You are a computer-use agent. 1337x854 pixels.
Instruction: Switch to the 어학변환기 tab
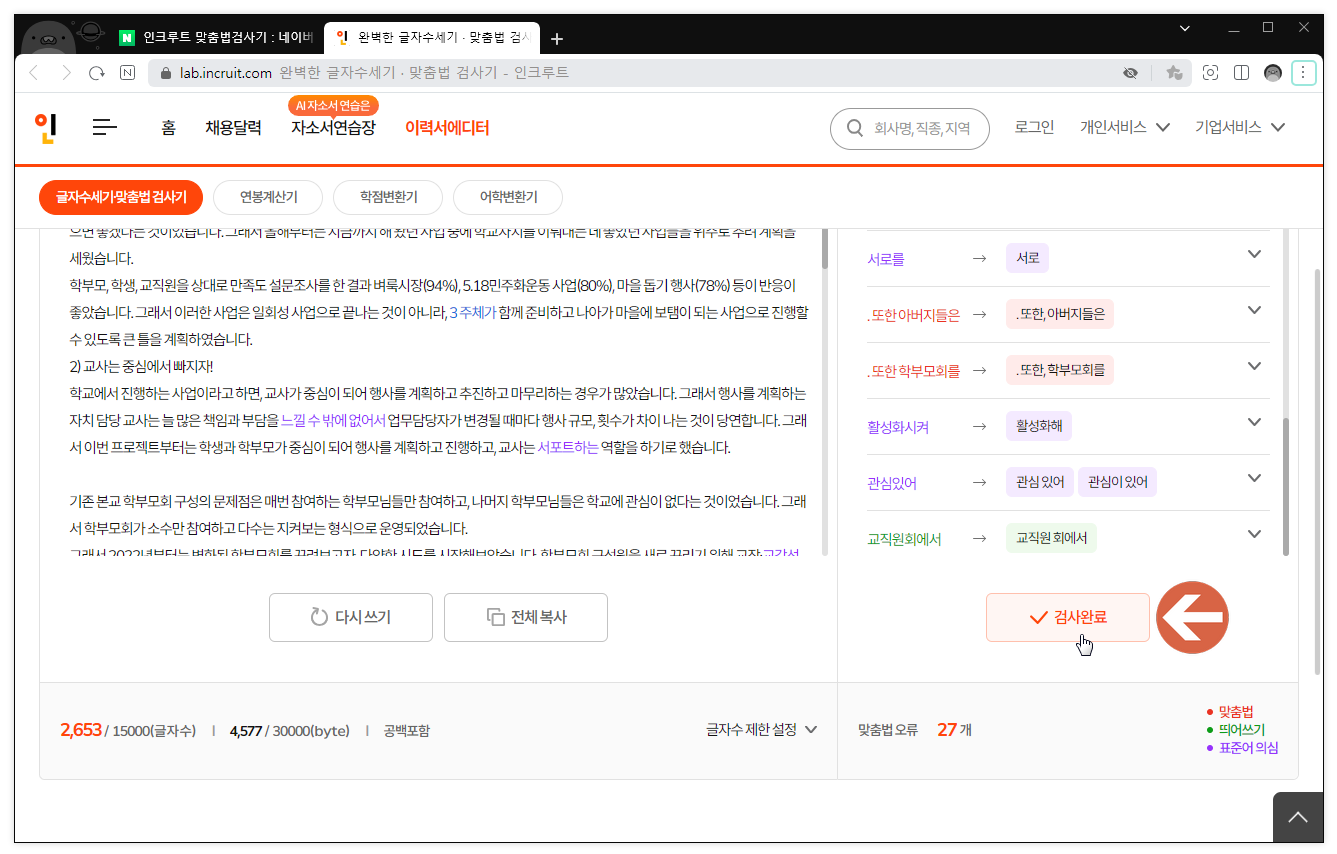click(x=508, y=197)
